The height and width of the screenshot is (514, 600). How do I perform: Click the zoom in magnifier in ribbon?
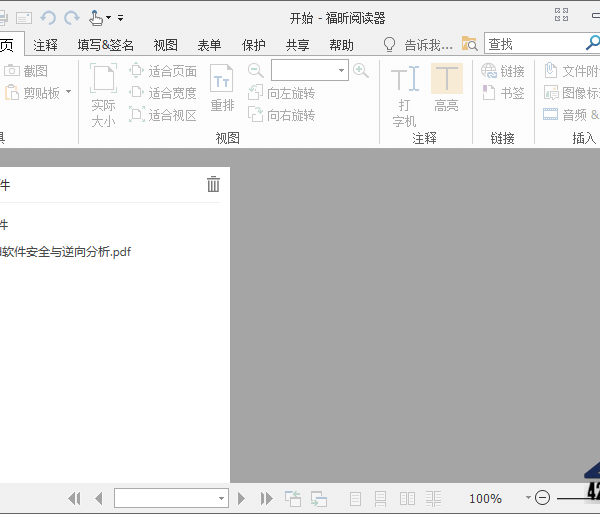coord(361,71)
